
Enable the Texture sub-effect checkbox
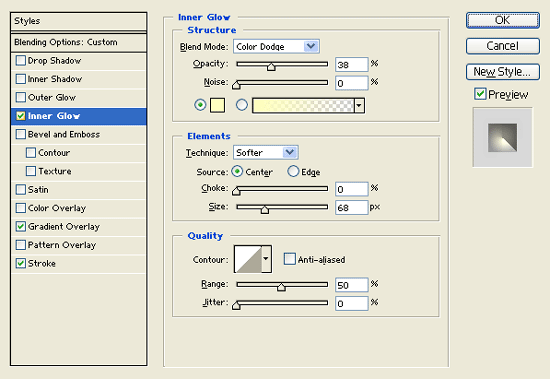point(31,171)
